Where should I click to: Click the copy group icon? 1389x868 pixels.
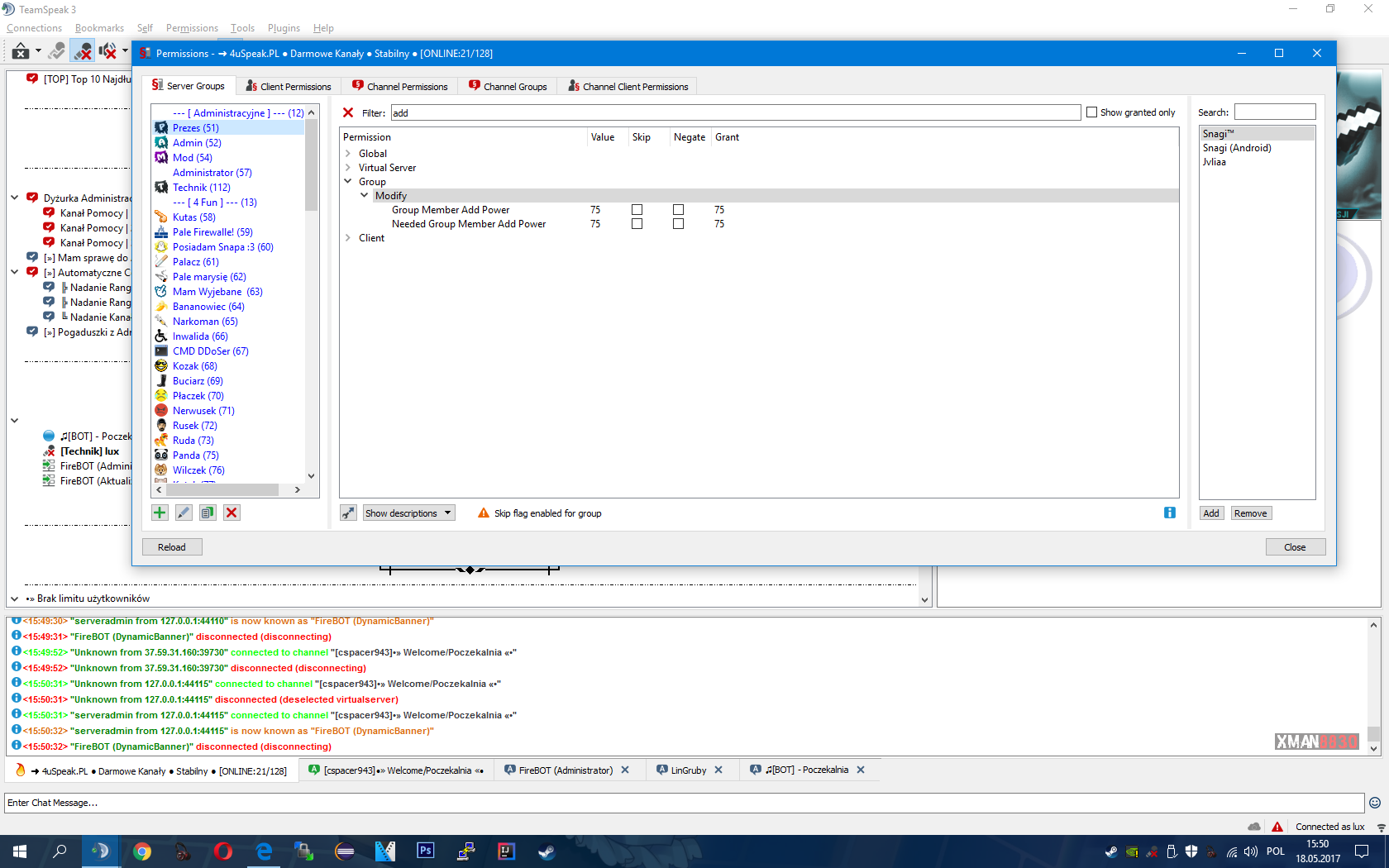click(208, 513)
